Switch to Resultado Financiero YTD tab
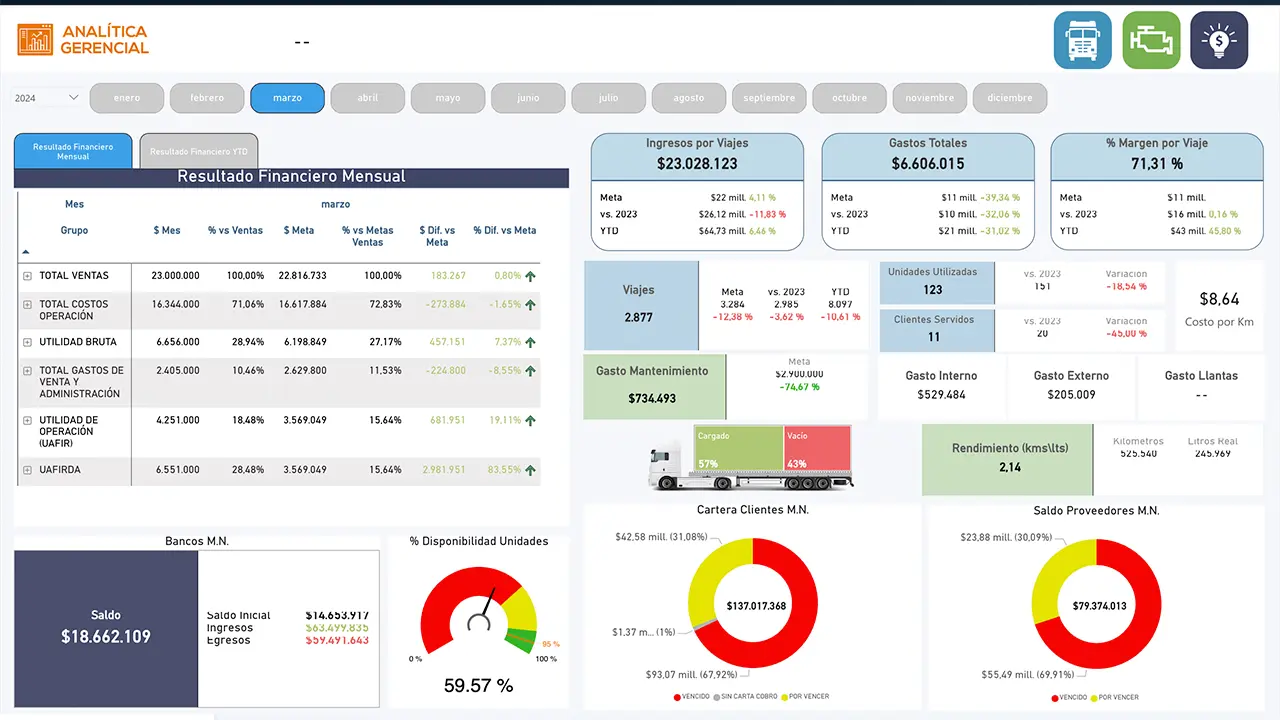 (x=199, y=152)
